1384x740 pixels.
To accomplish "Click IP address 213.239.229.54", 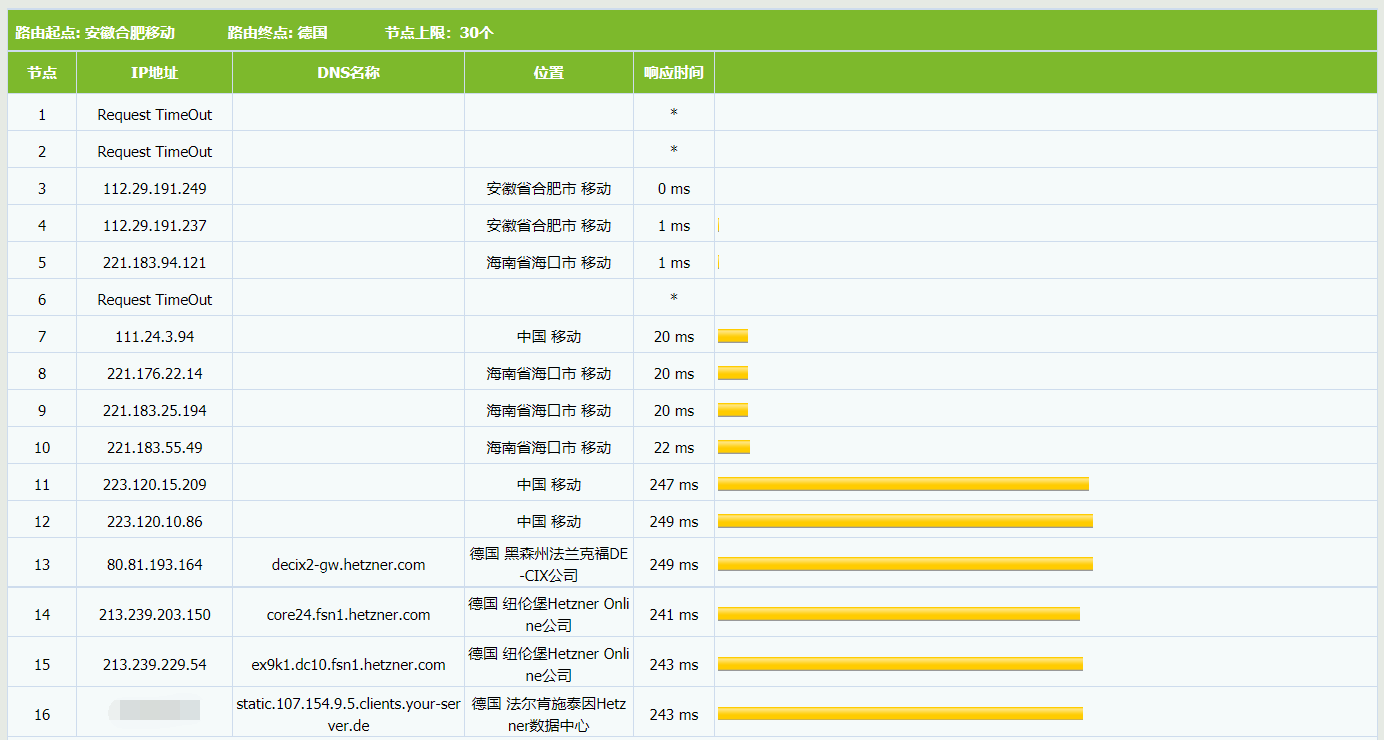I will pos(155,664).
